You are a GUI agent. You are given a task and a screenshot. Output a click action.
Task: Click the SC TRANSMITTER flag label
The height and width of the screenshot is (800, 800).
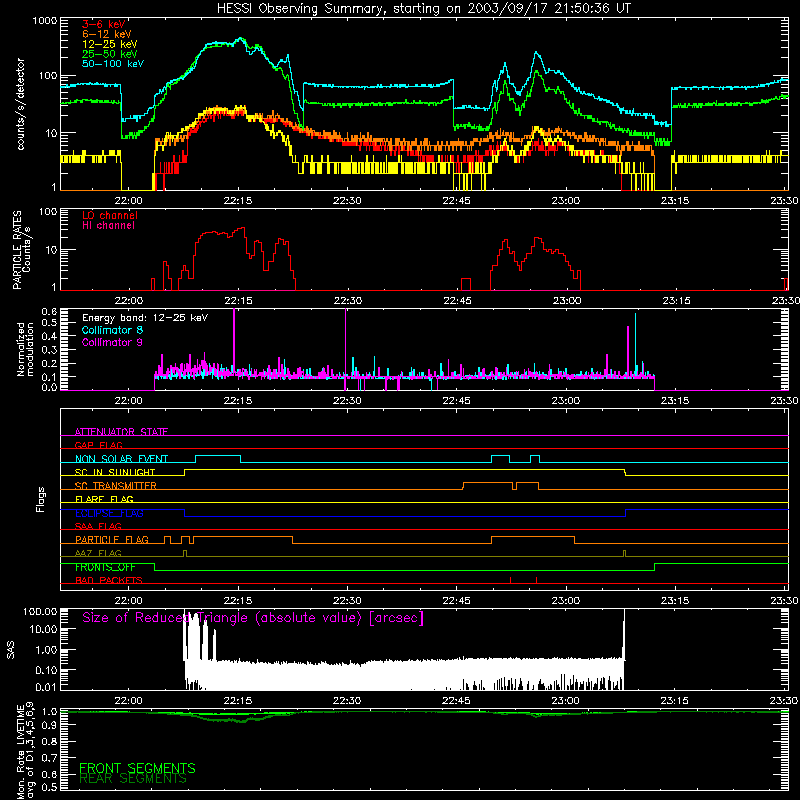click(116, 485)
